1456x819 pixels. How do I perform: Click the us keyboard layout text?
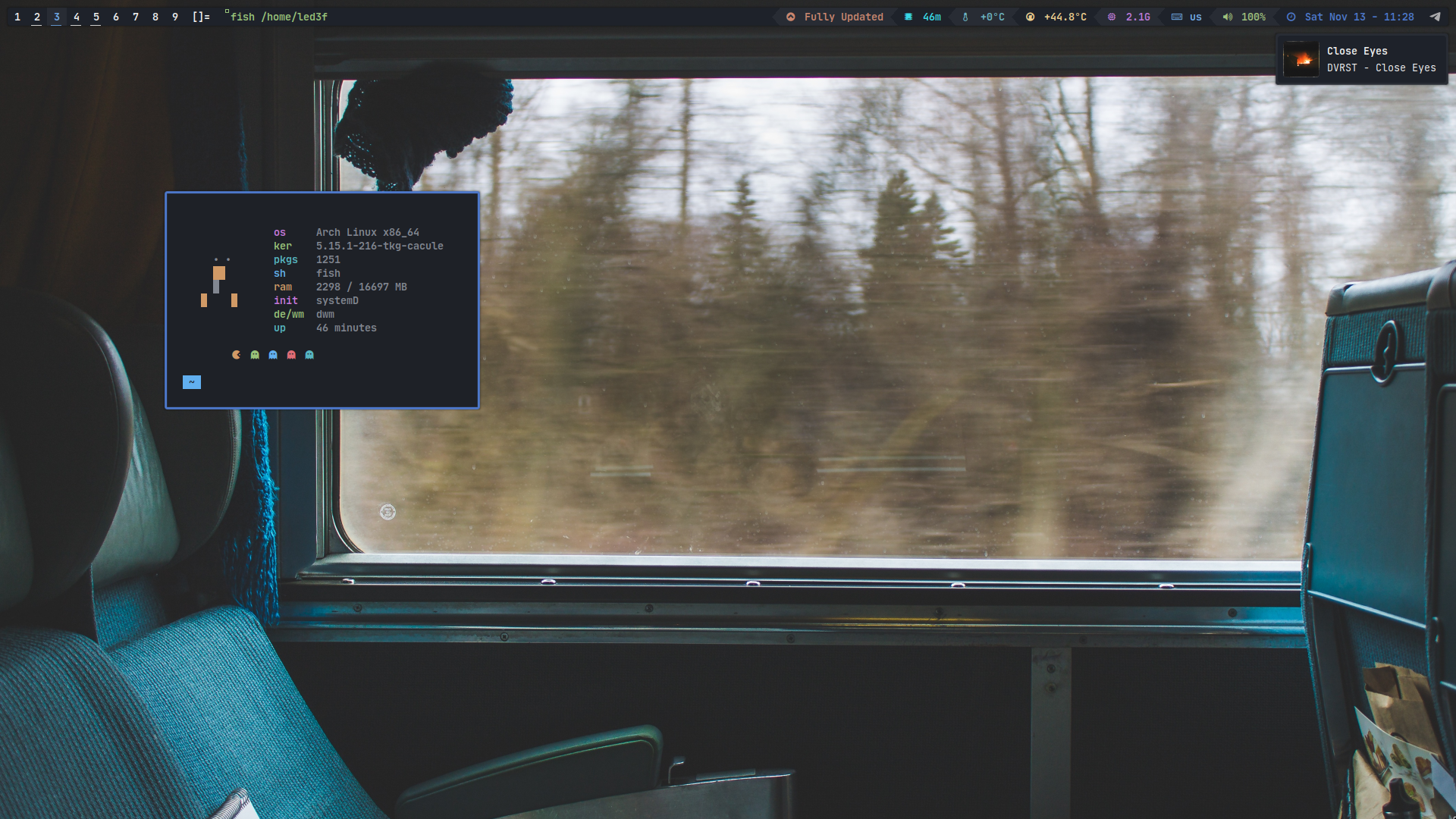[1196, 17]
